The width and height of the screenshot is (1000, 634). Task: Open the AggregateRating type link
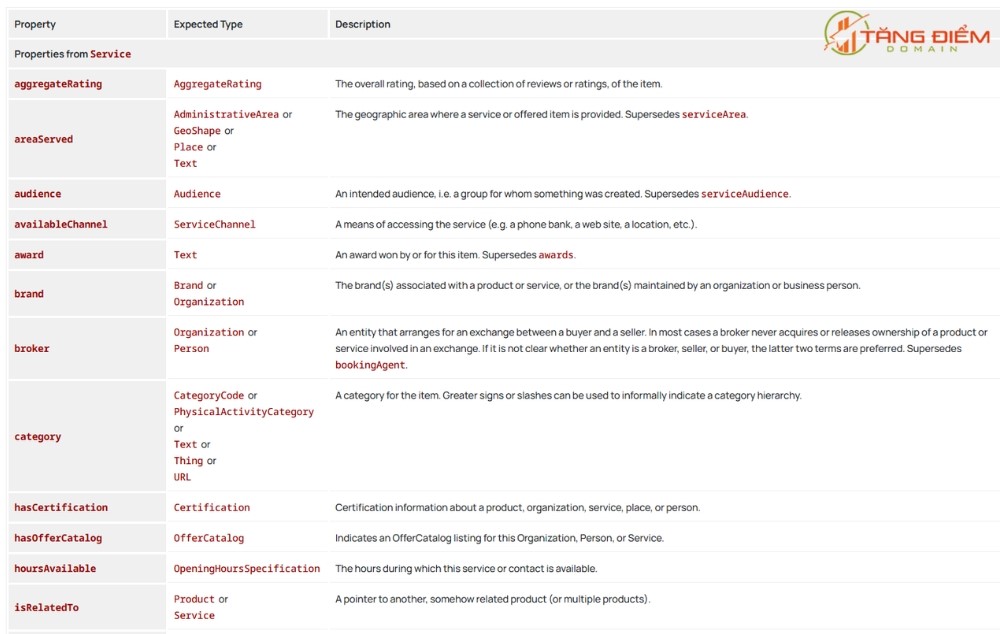click(217, 84)
